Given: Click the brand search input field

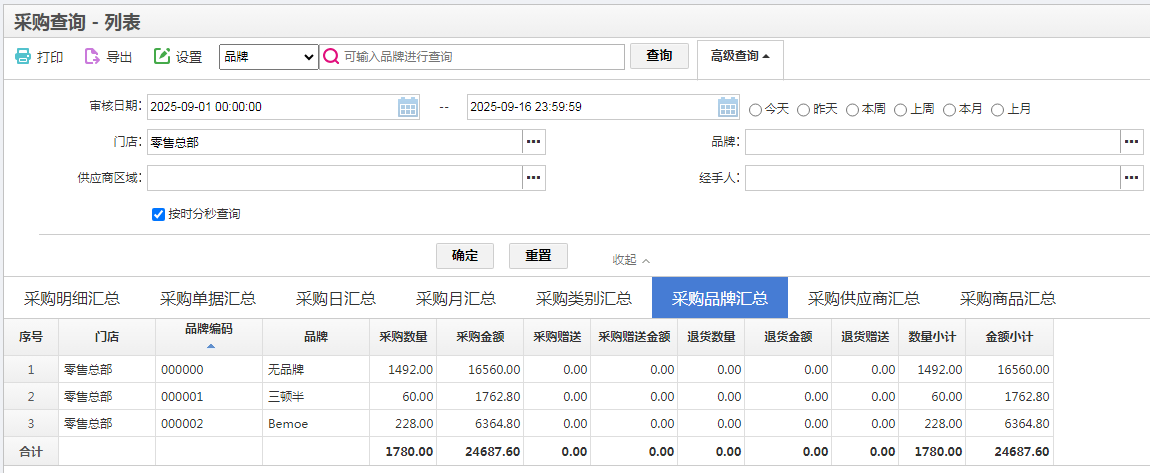Looking at the screenshot, I should pyautogui.click(x=480, y=57).
